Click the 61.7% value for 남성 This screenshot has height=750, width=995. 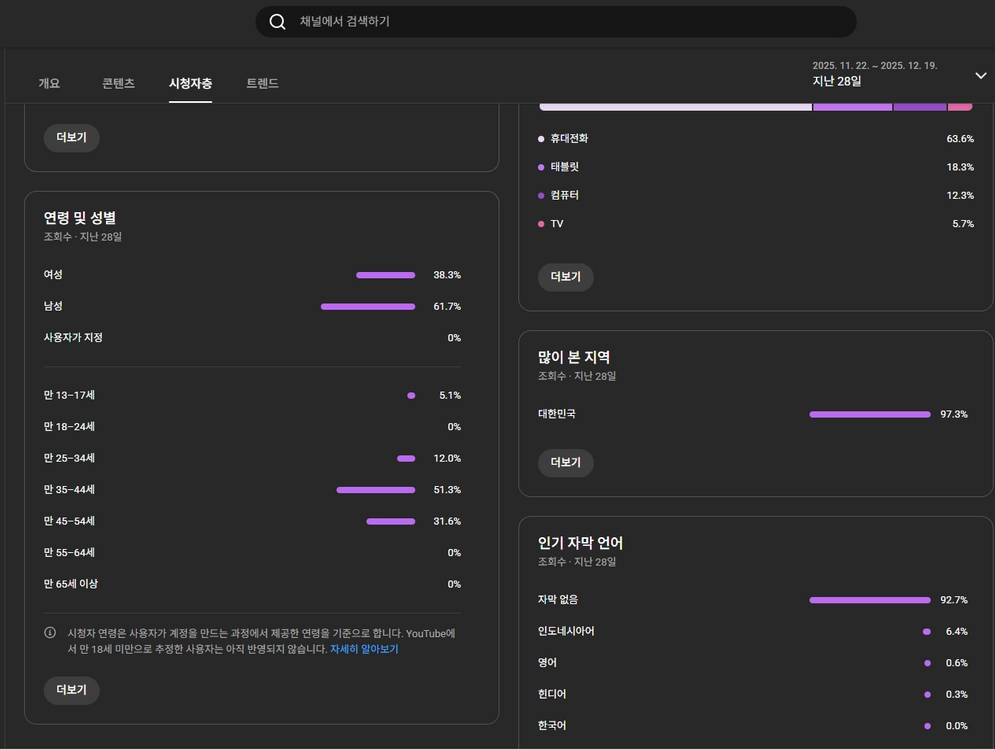447,306
